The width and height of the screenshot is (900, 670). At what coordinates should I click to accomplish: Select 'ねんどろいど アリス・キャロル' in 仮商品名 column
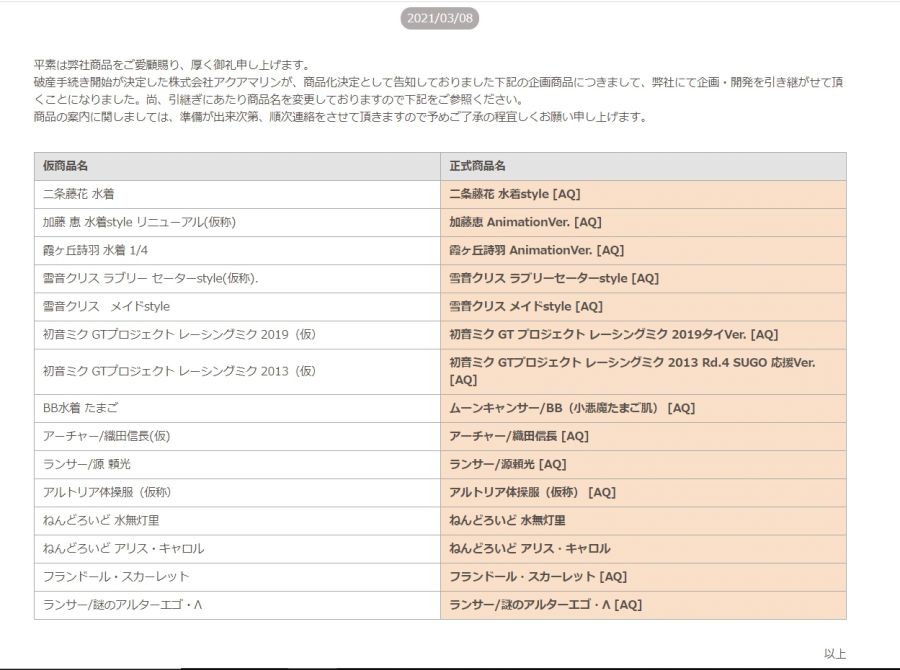pos(237,549)
